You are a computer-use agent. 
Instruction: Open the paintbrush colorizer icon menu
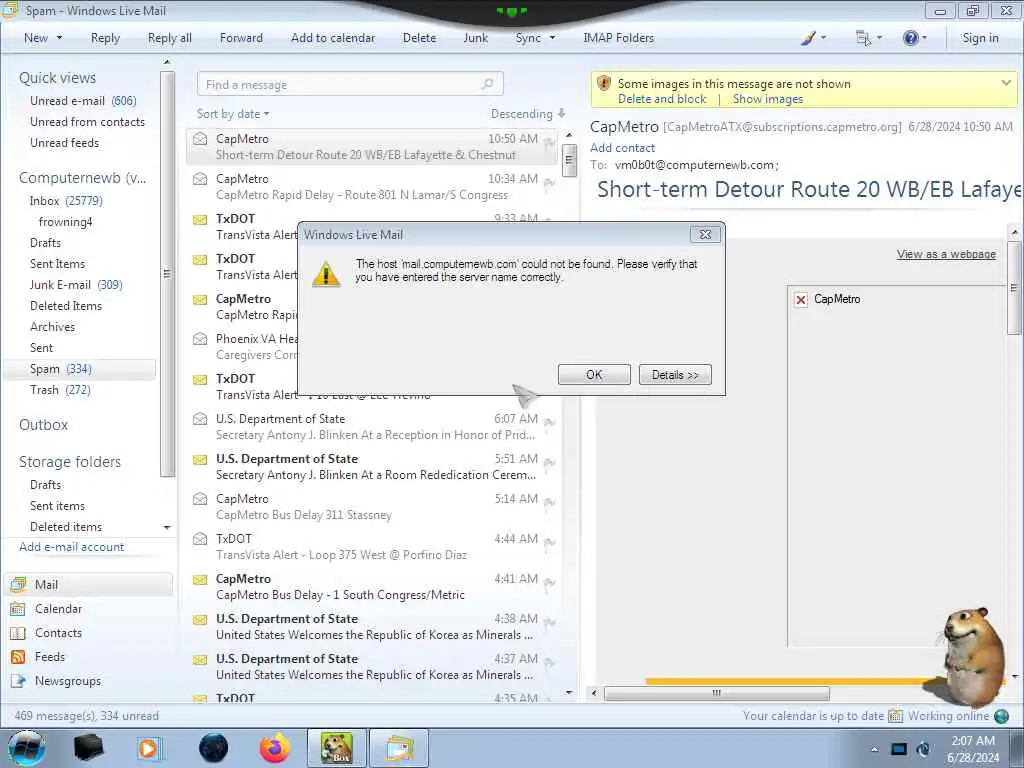pyautogui.click(x=813, y=38)
